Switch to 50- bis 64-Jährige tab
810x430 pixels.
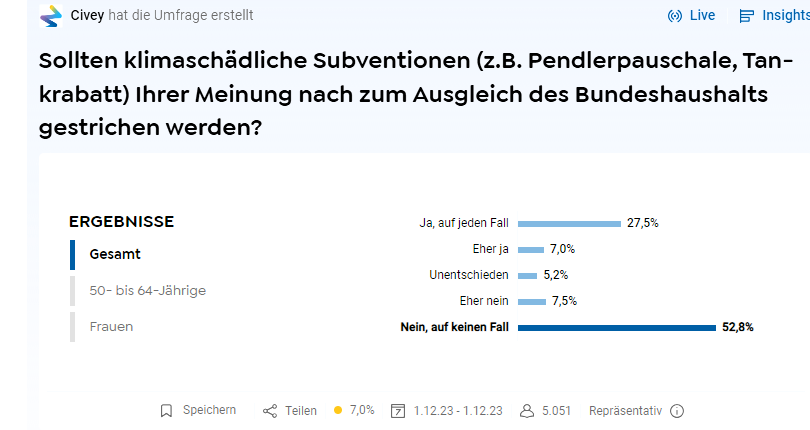tap(147, 291)
